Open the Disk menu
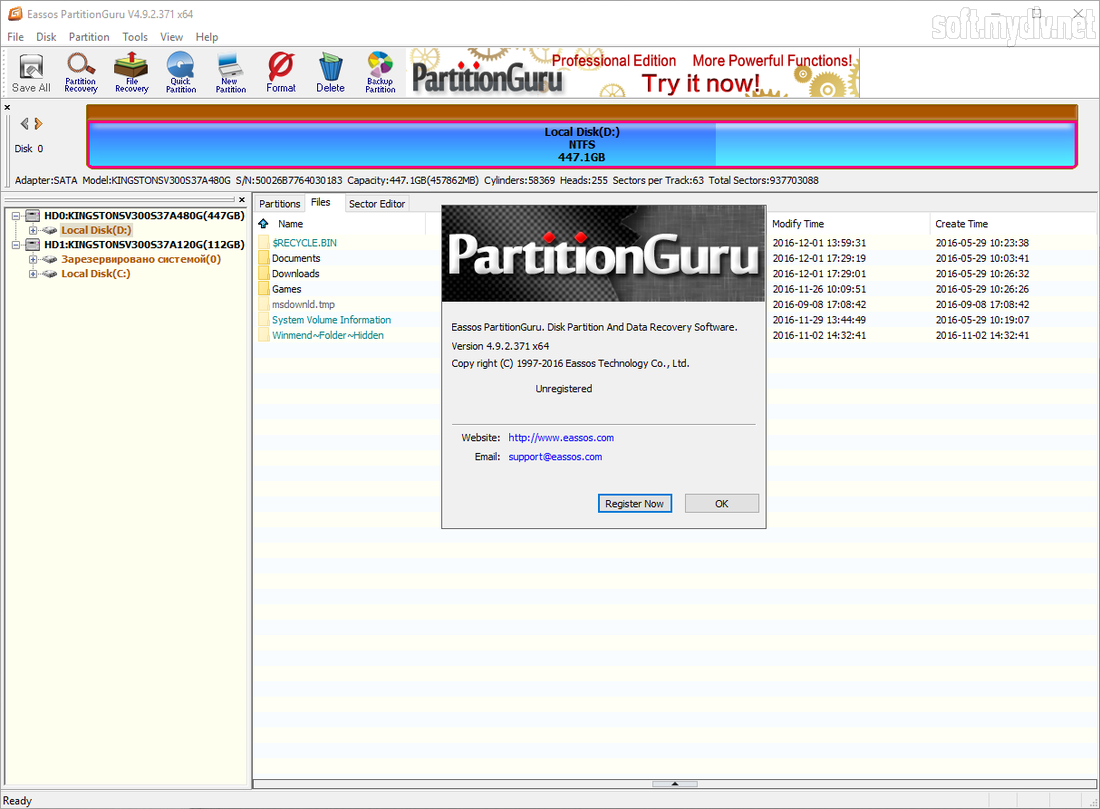This screenshot has height=809, width=1100. [x=46, y=37]
